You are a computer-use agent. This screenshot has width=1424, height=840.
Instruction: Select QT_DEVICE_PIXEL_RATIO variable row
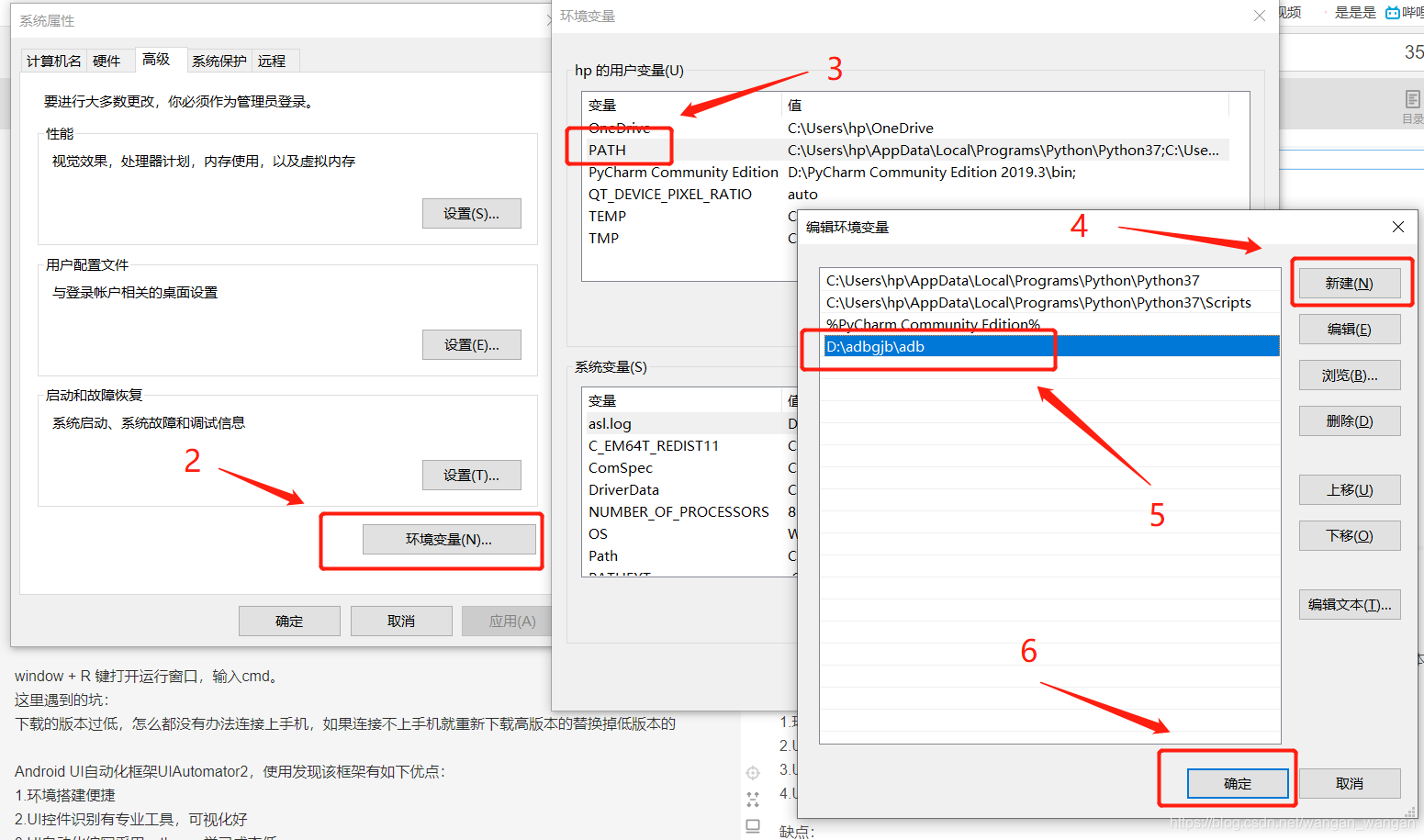tap(905, 194)
